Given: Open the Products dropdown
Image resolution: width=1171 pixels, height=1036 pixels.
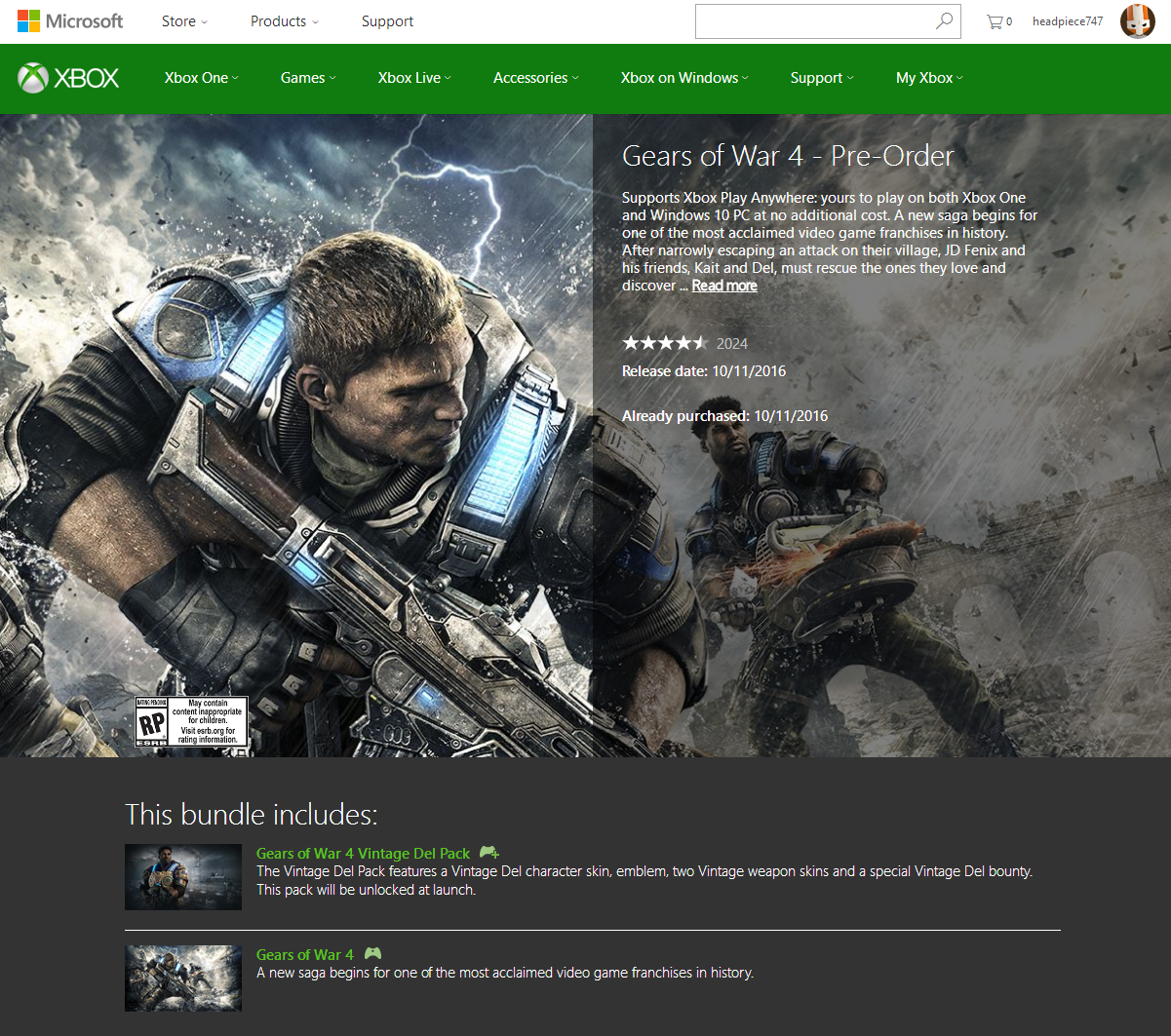Looking at the screenshot, I should (285, 21).
